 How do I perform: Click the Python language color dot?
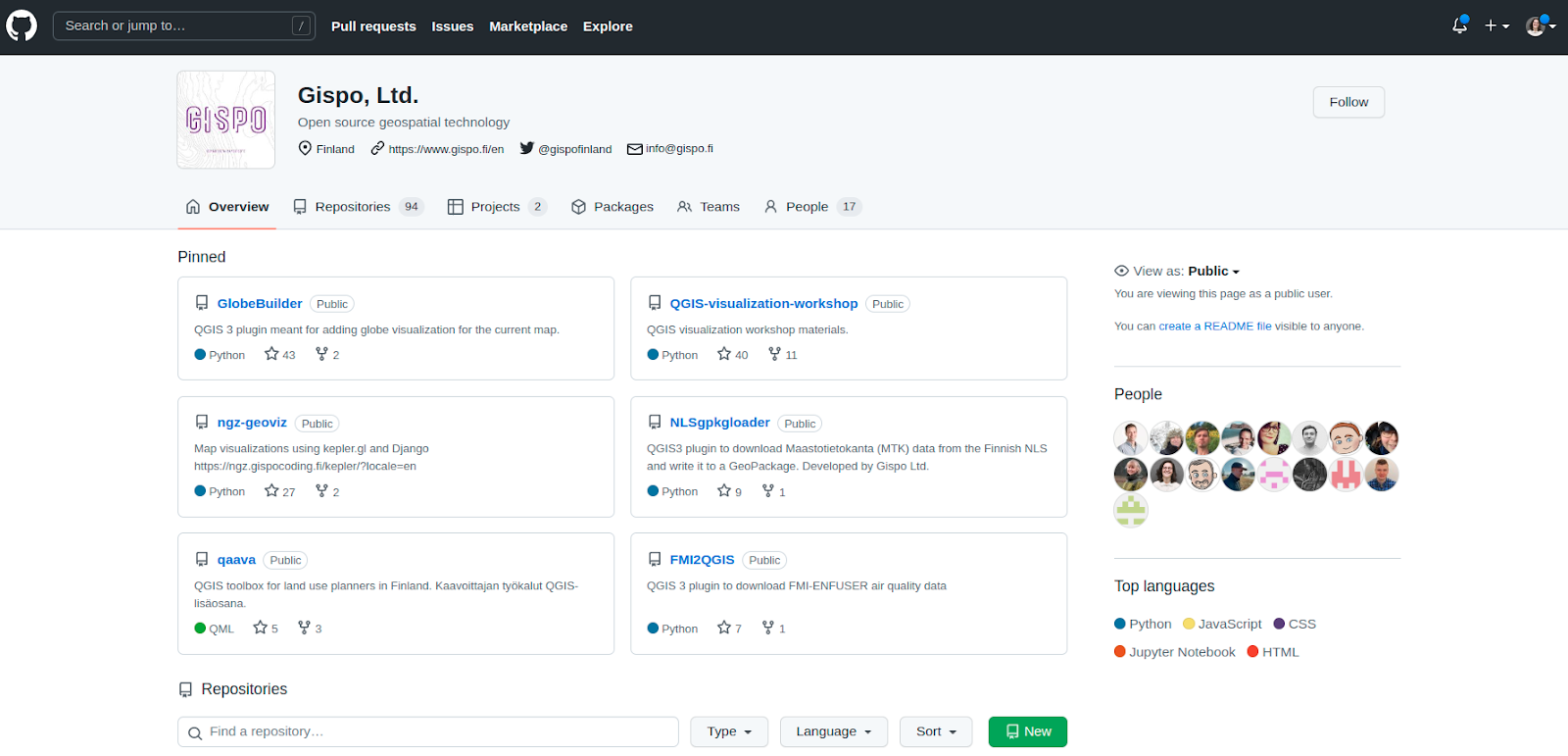[1120, 624]
